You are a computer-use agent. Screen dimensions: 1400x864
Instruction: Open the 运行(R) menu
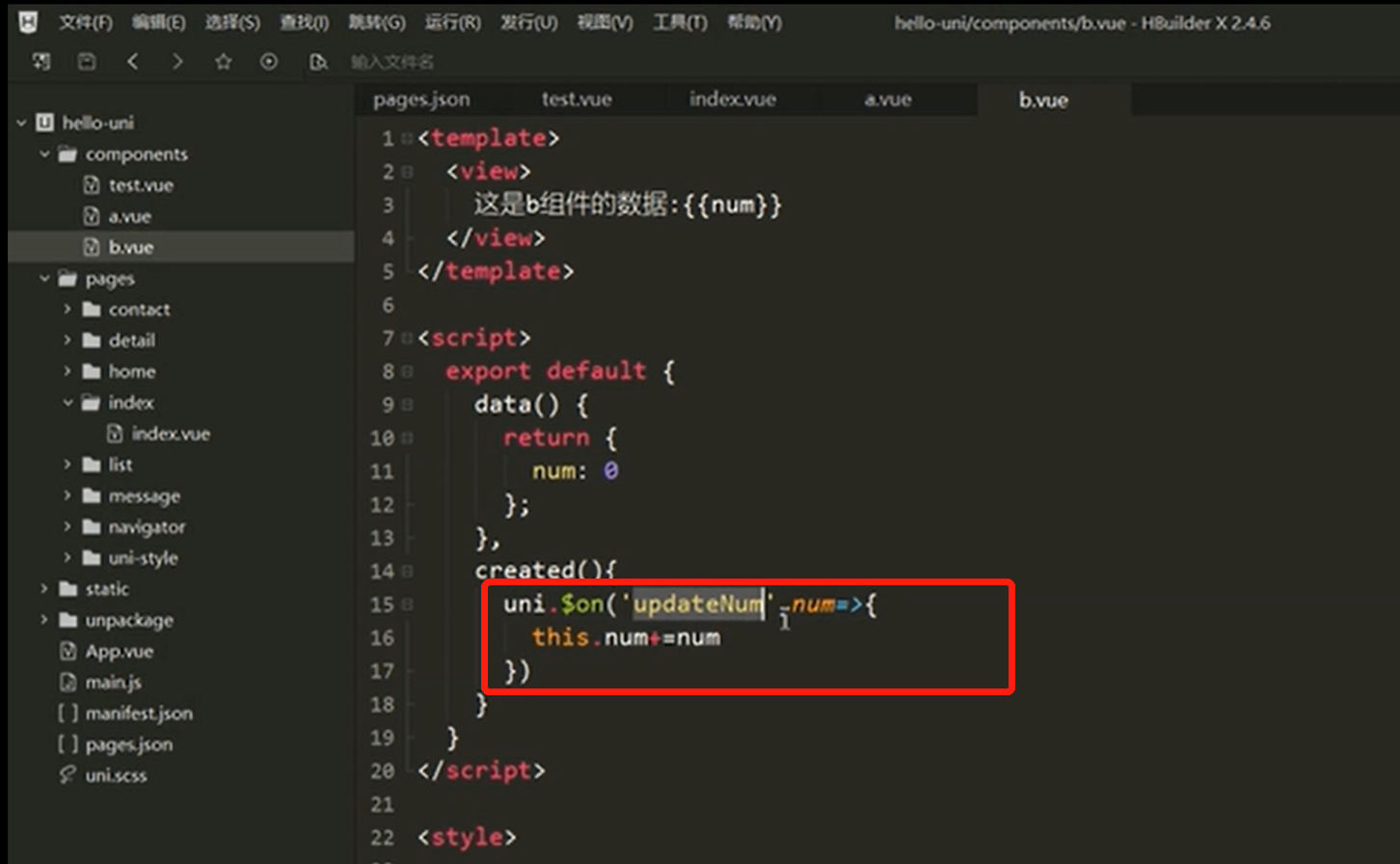click(452, 21)
